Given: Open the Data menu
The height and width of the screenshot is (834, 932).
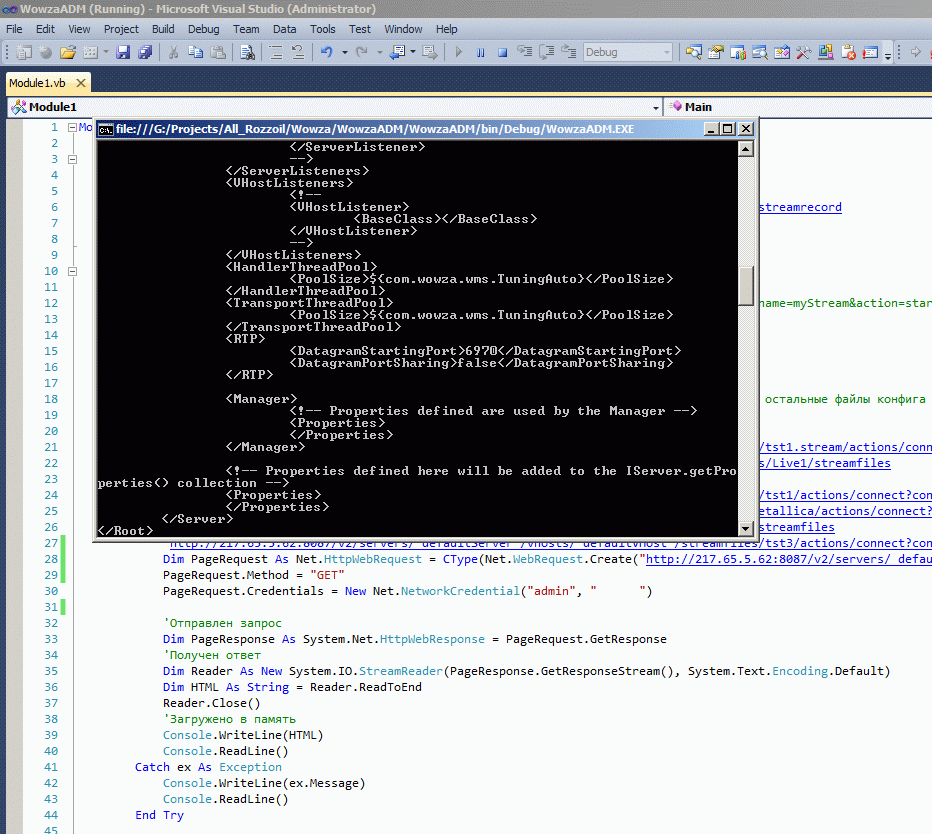Looking at the screenshot, I should pos(285,29).
